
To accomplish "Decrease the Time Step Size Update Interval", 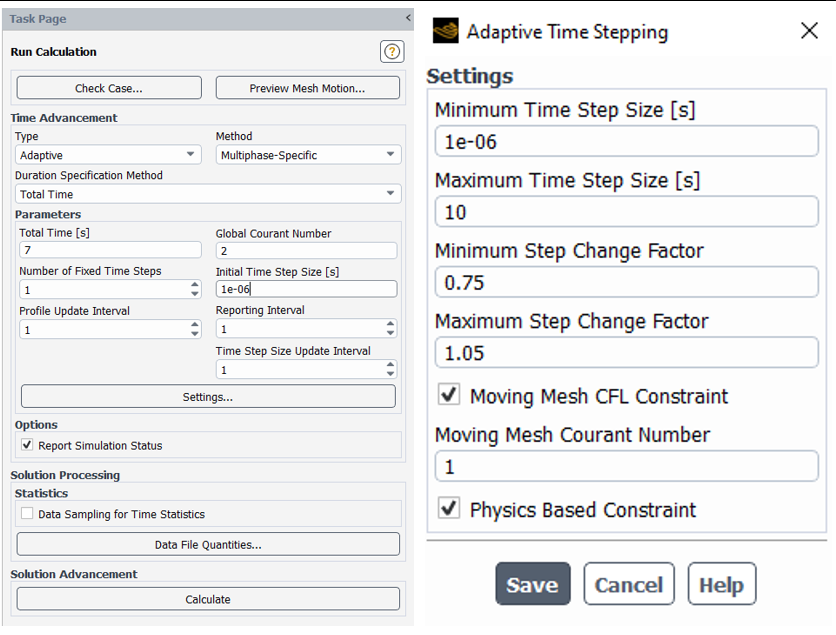I will (x=390, y=374).
